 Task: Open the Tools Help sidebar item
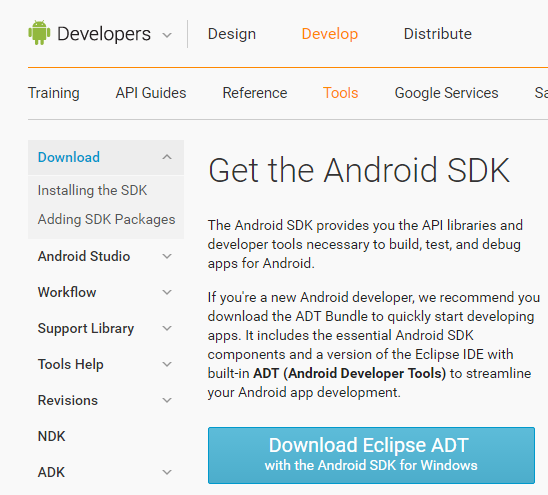tap(71, 365)
